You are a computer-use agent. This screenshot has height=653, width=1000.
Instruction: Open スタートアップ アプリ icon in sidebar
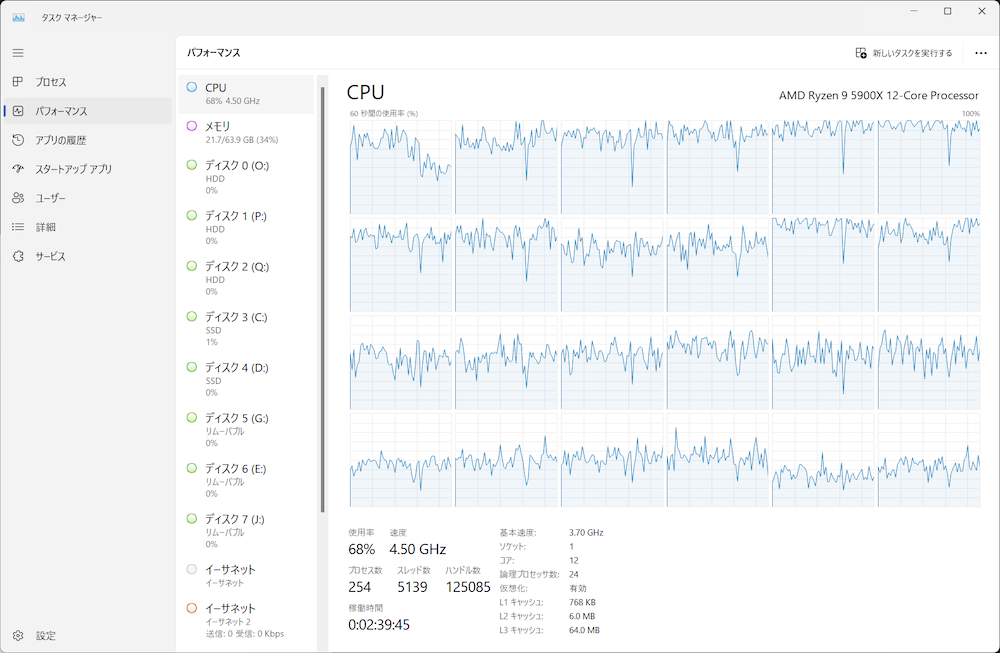pyautogui.click(x=18, y=169)
